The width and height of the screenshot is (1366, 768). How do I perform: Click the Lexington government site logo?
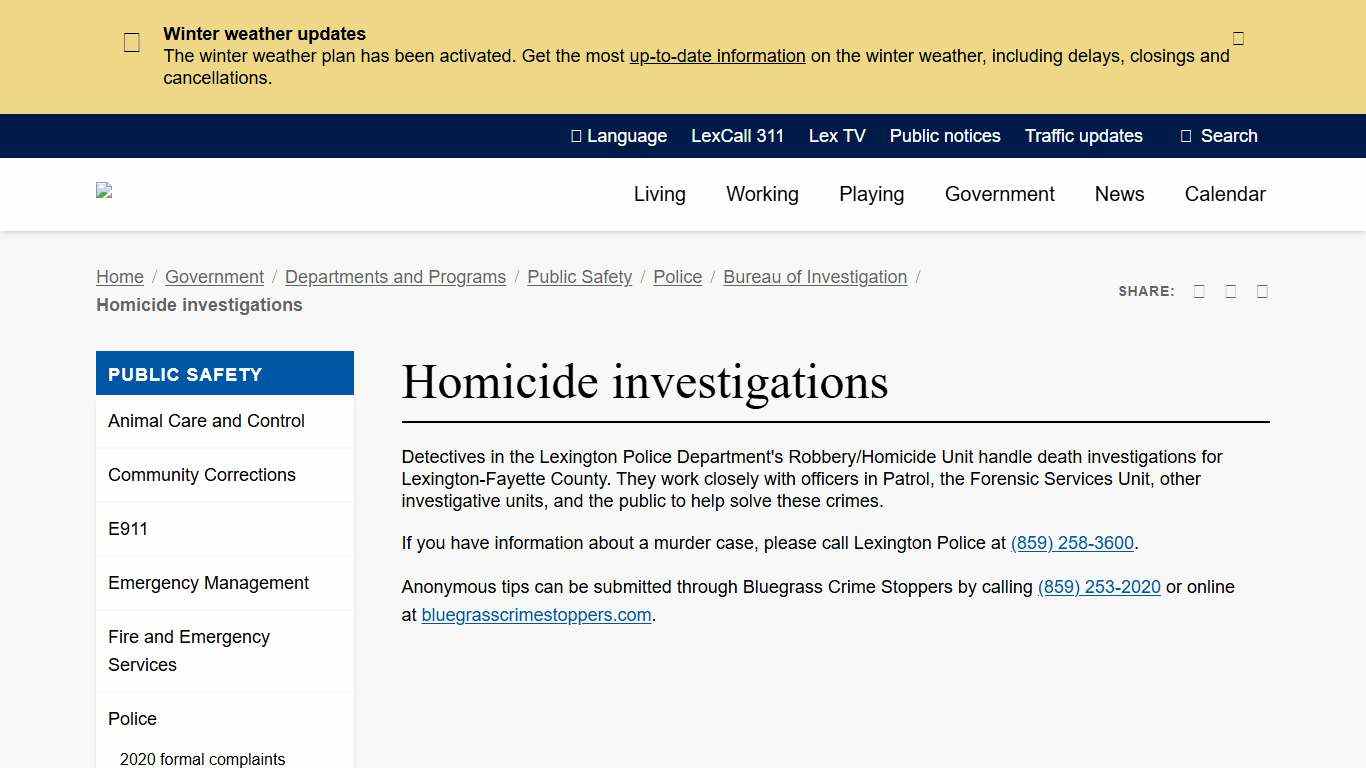point(104,191)
